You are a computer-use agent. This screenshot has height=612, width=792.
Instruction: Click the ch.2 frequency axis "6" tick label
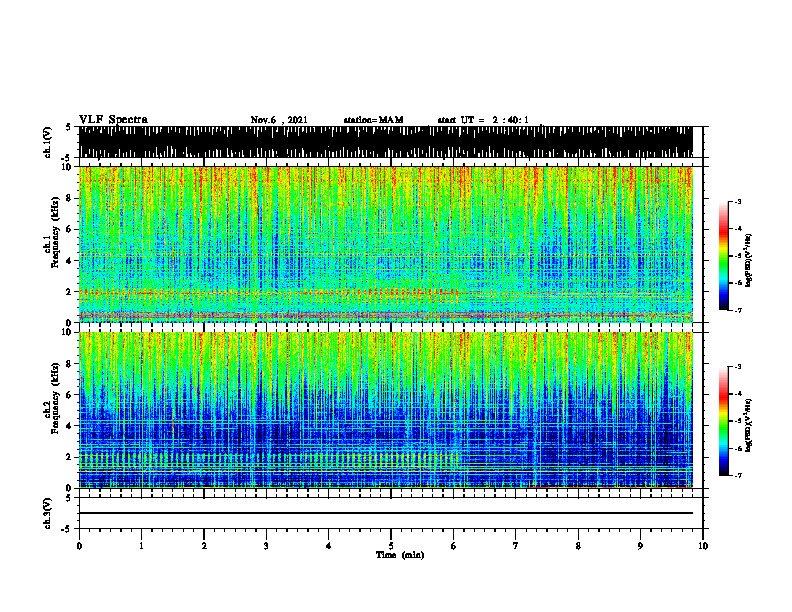click(70, 395)
